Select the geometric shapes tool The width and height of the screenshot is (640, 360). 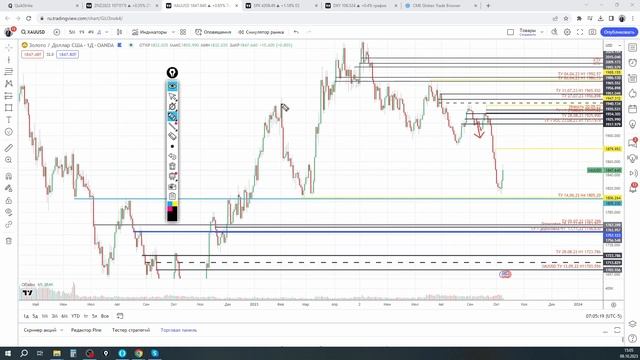point(9,108)
